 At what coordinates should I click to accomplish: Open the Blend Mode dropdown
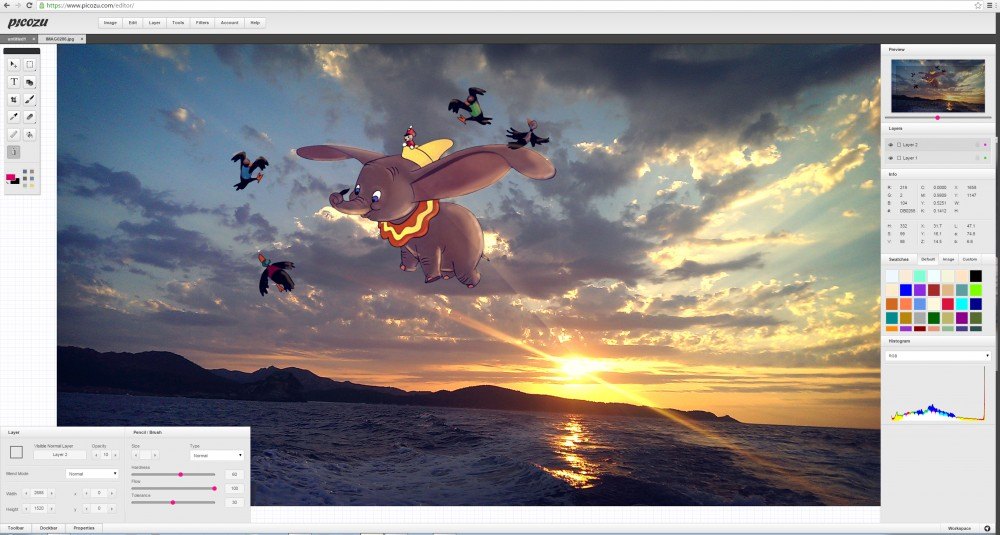point(92,473)
